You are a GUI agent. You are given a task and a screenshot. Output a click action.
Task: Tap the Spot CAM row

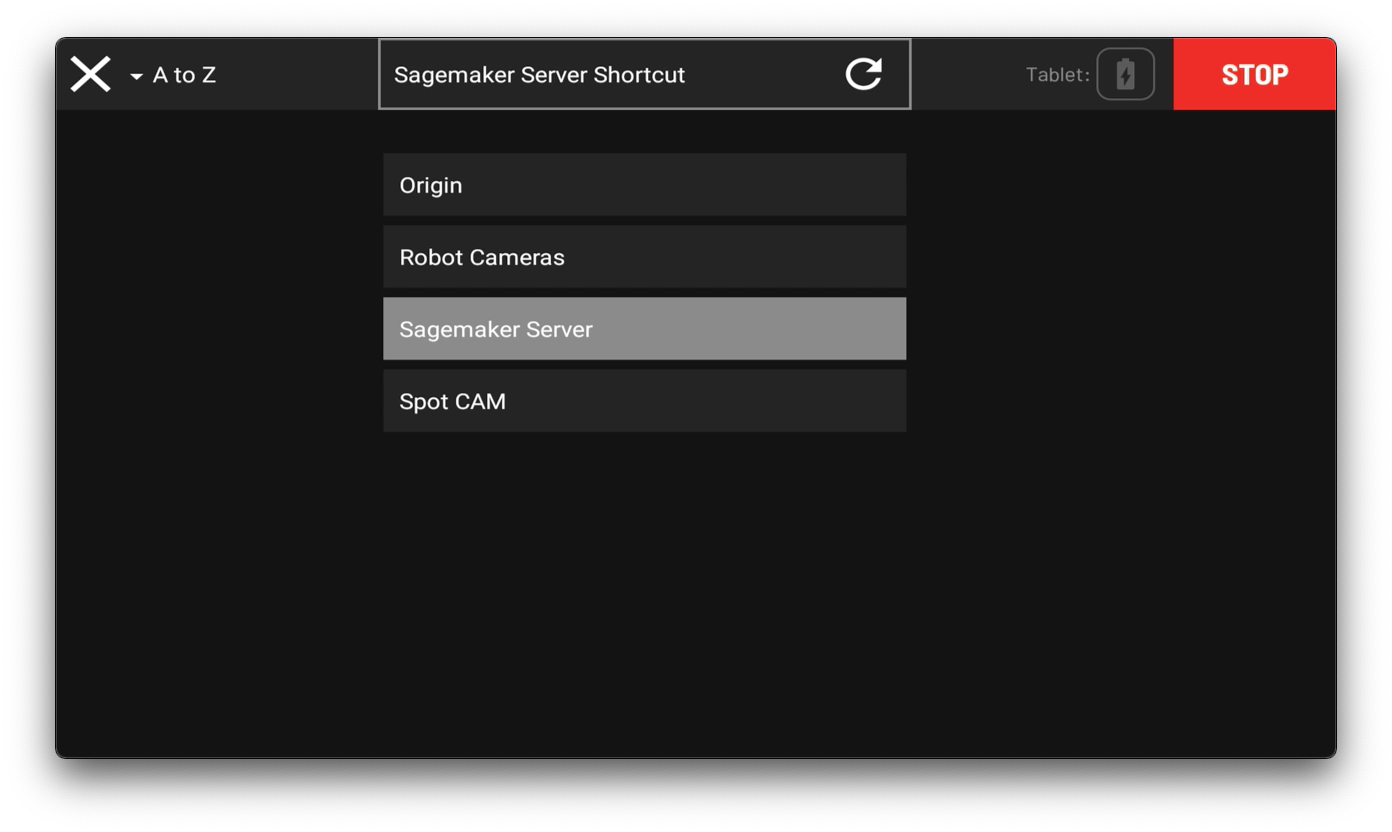pyautogui.click(x=644, y=401)
